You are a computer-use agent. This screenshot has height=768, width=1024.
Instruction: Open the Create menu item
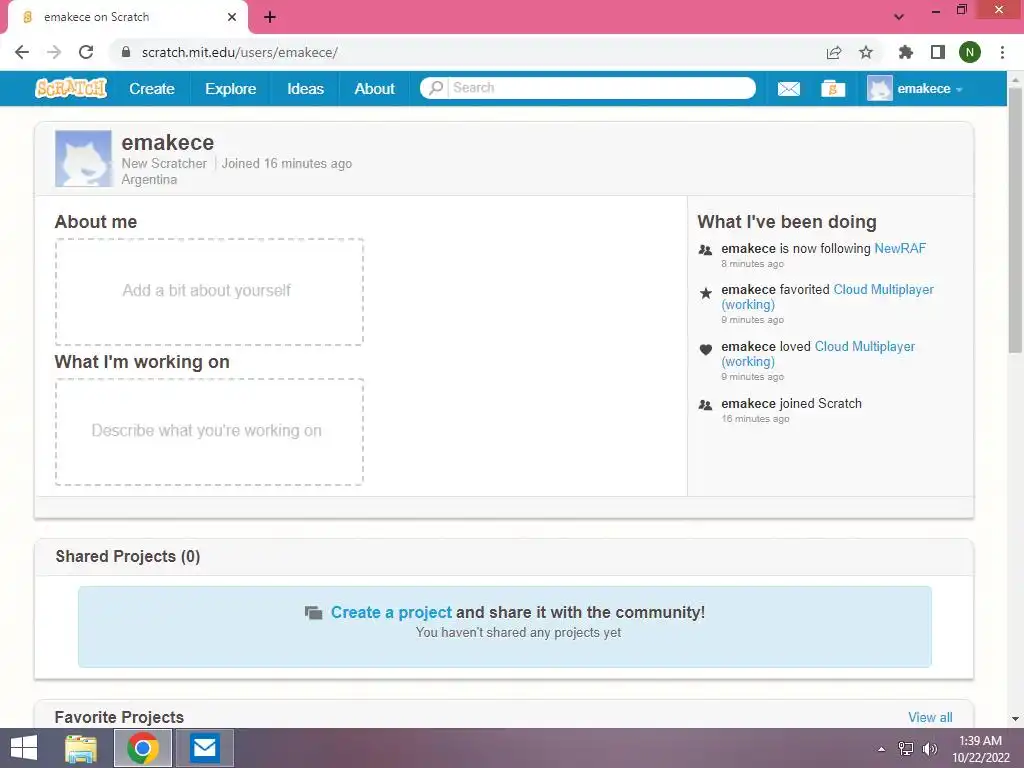coord(152,88)
